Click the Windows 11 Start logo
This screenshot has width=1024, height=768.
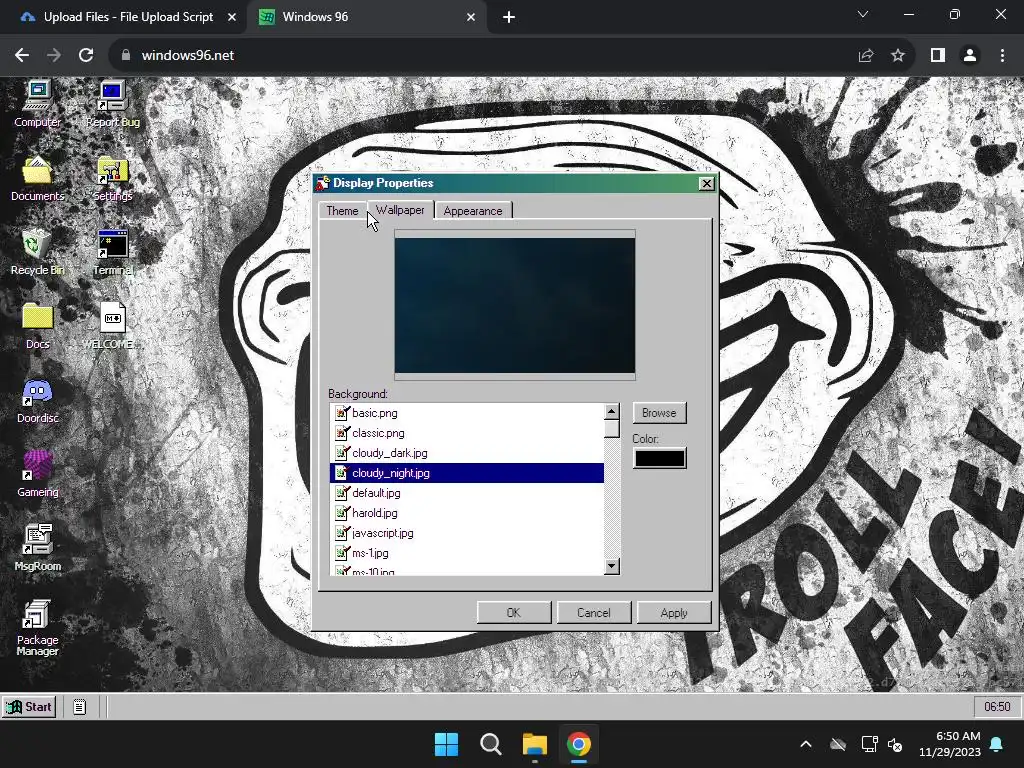coord(447,744)
